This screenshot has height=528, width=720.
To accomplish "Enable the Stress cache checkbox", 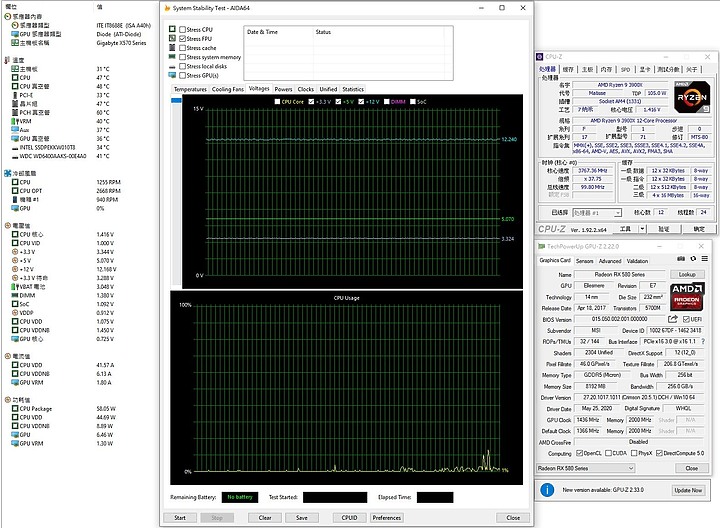I will pyautogui.click(x=182, y=48).
